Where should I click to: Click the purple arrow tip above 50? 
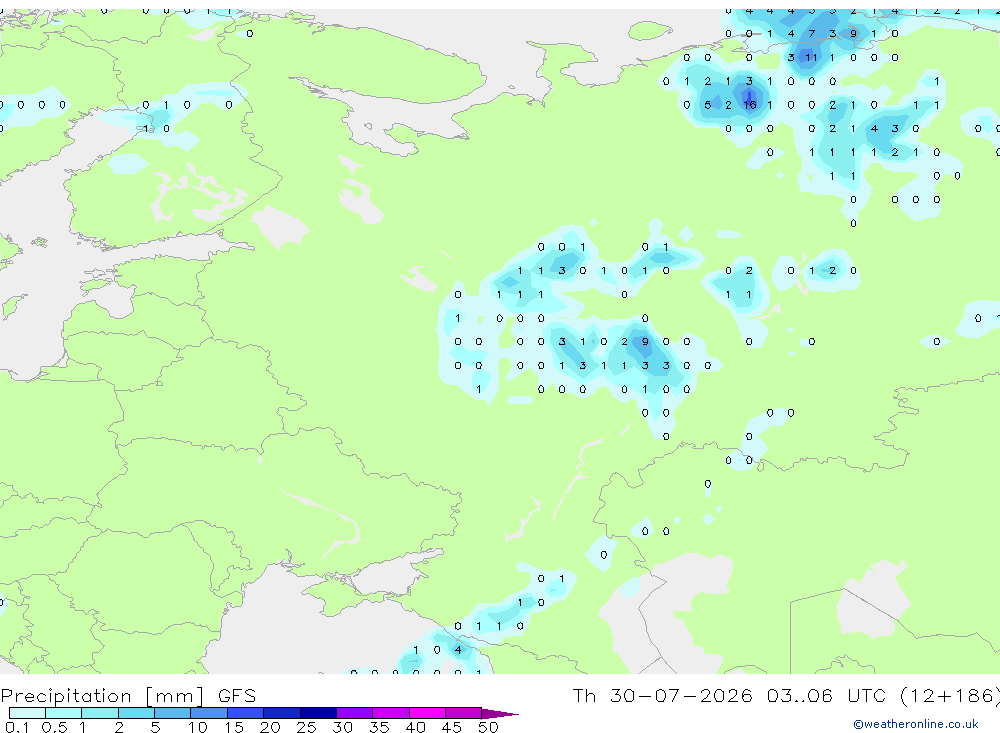click(500, 713)
